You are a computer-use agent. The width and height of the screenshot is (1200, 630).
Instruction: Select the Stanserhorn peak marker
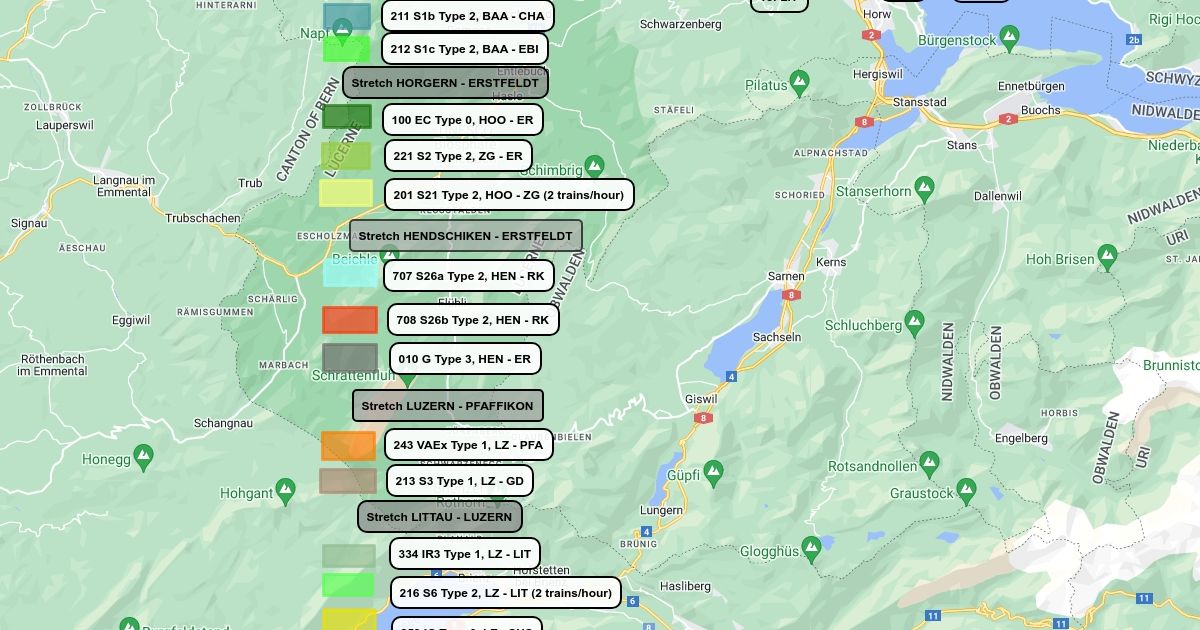924,187
